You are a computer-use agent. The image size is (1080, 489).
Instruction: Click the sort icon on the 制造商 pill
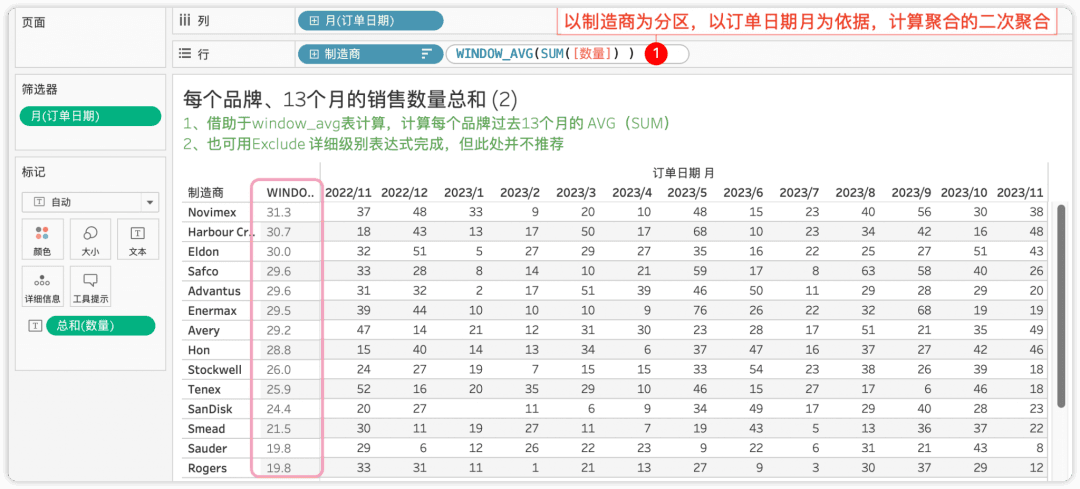(x=427, y=54)
